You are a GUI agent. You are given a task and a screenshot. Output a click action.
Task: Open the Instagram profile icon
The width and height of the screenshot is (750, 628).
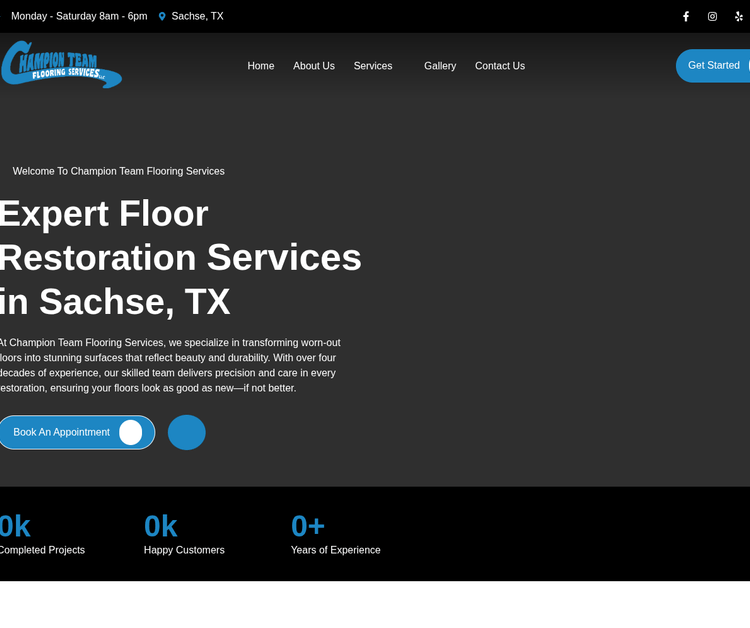point(712,17)
